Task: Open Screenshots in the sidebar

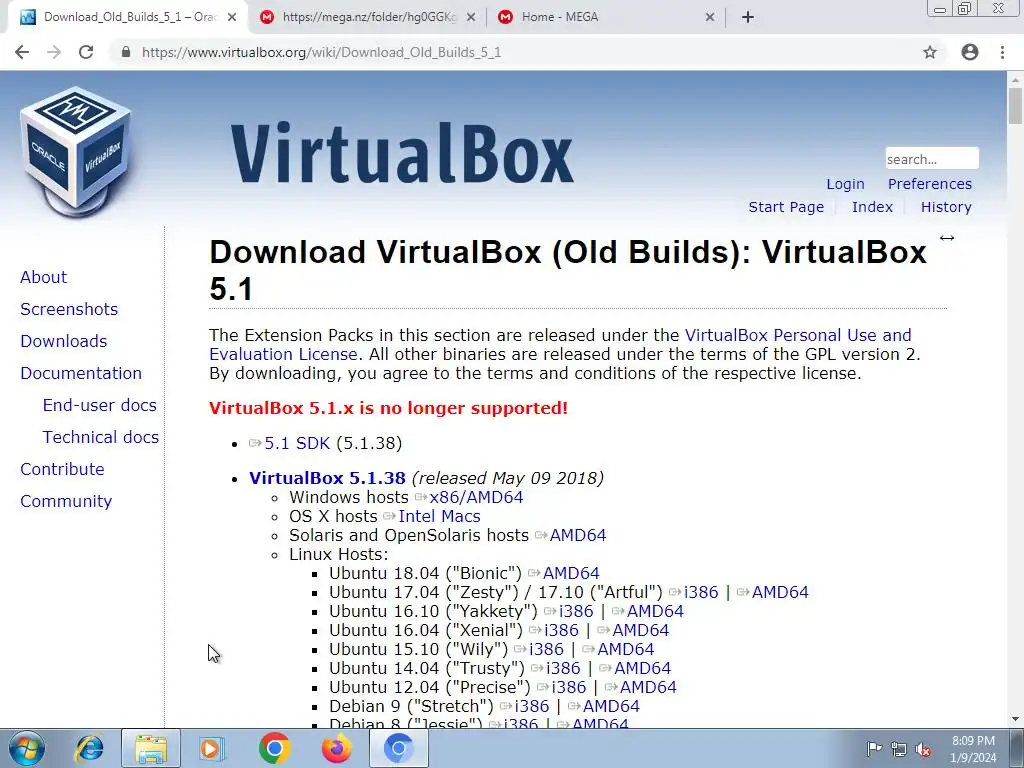Action: pyautogui.click(x=69, y=309)
